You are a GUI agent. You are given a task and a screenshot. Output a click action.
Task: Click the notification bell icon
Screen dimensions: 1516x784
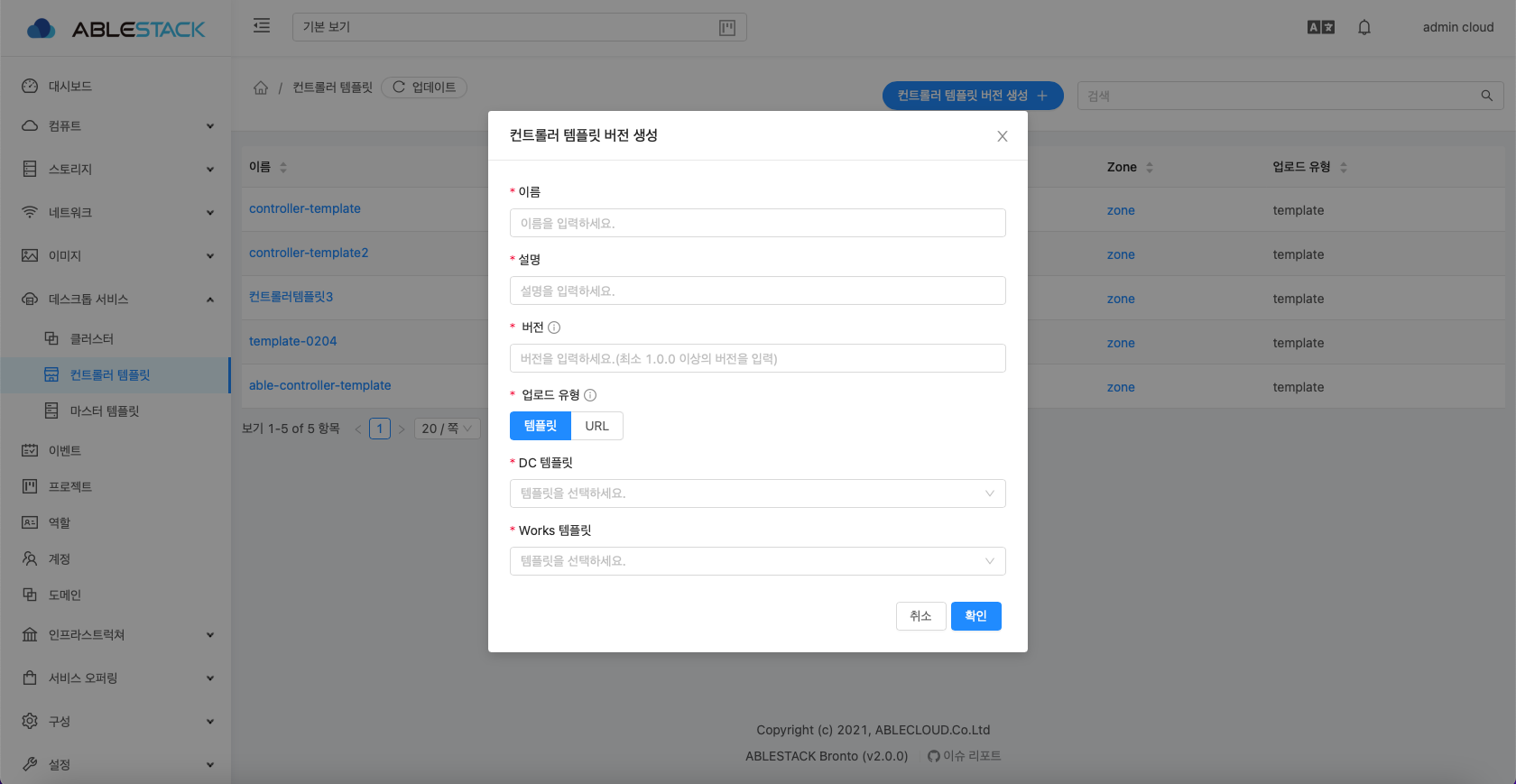1363,27
